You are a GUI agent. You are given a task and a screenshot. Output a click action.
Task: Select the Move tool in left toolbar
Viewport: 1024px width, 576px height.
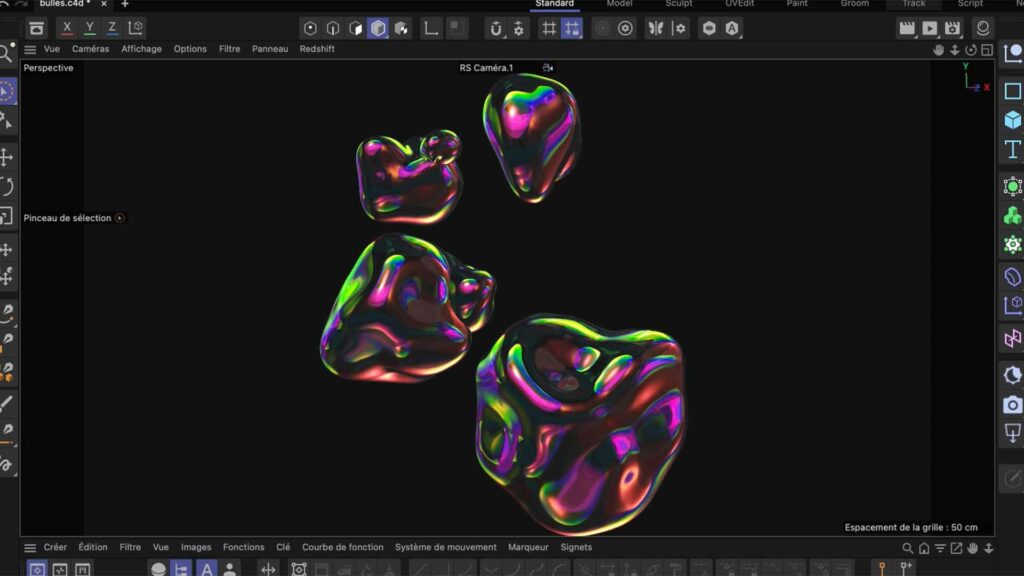point(6,157)
